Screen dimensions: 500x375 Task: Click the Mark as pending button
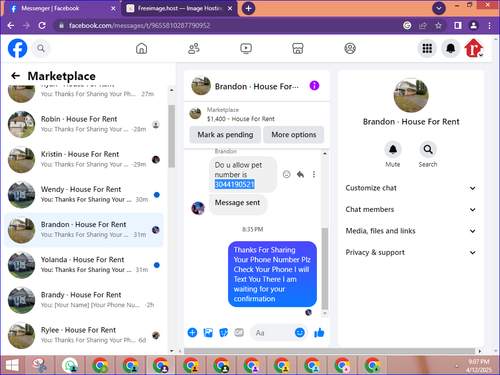[225, 135]
